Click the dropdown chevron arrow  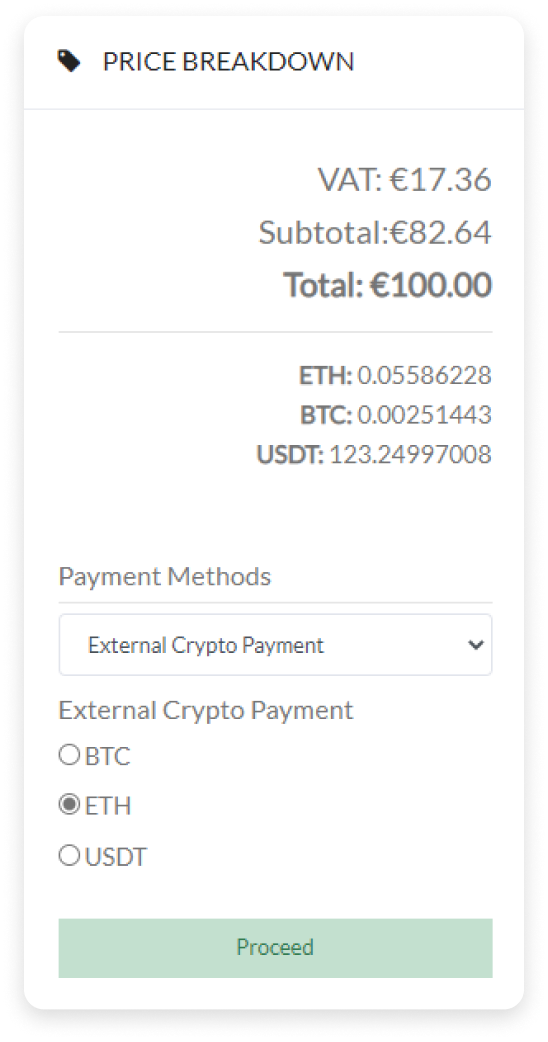coord(476,645)
